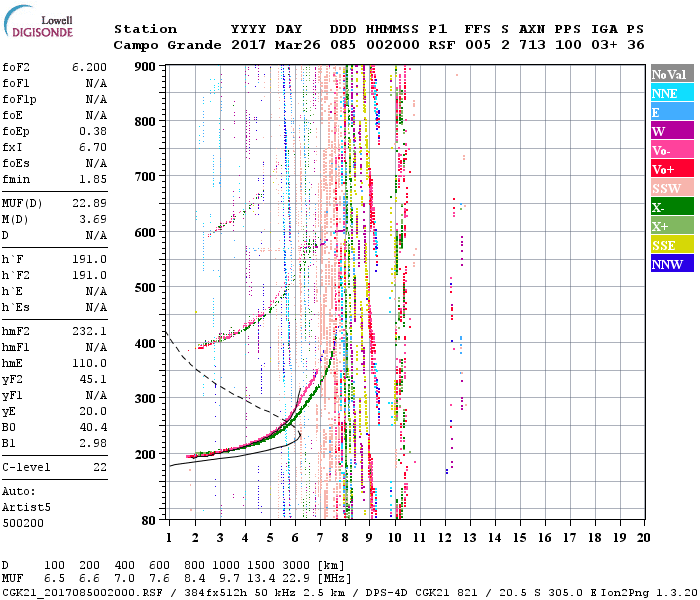This screenshot has height=600, width=700.
Task: Click the MUF 13.4 value for 1500 km
Action: 261,579
